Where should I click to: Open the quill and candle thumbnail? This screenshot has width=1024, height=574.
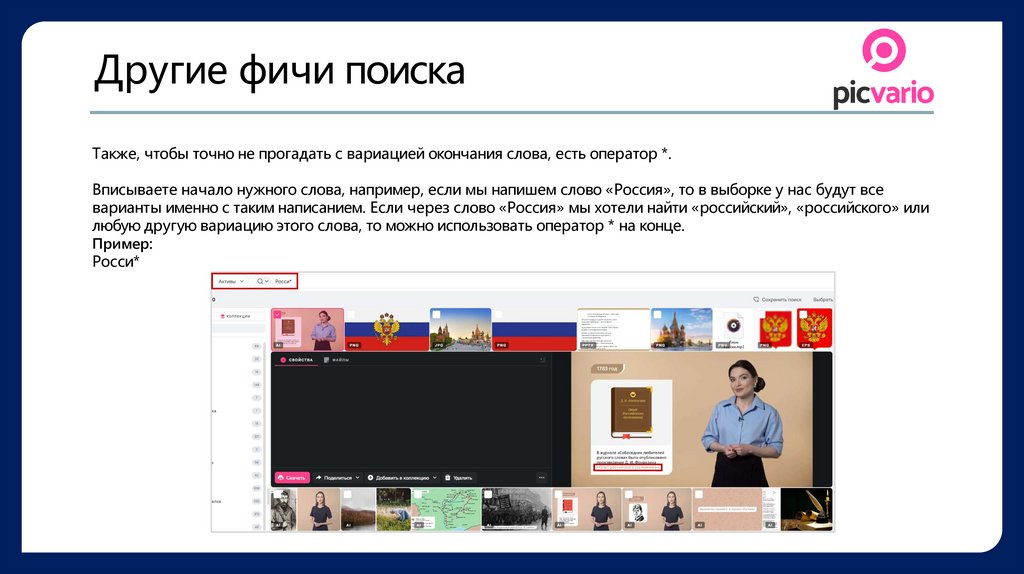(807, 509)
